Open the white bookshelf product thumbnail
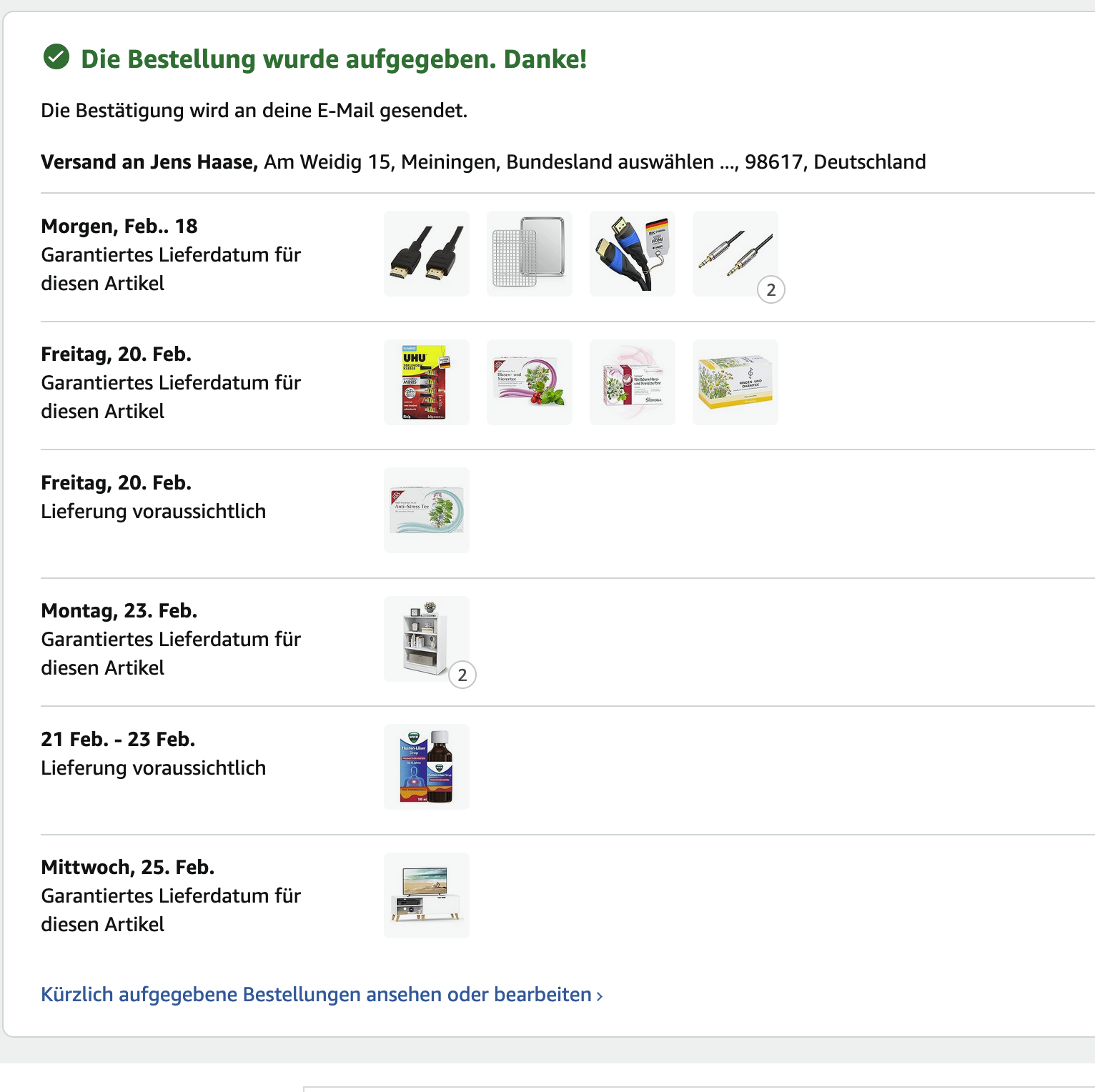Screen dimensions: 1095x1092 click(x=425, y=637)
